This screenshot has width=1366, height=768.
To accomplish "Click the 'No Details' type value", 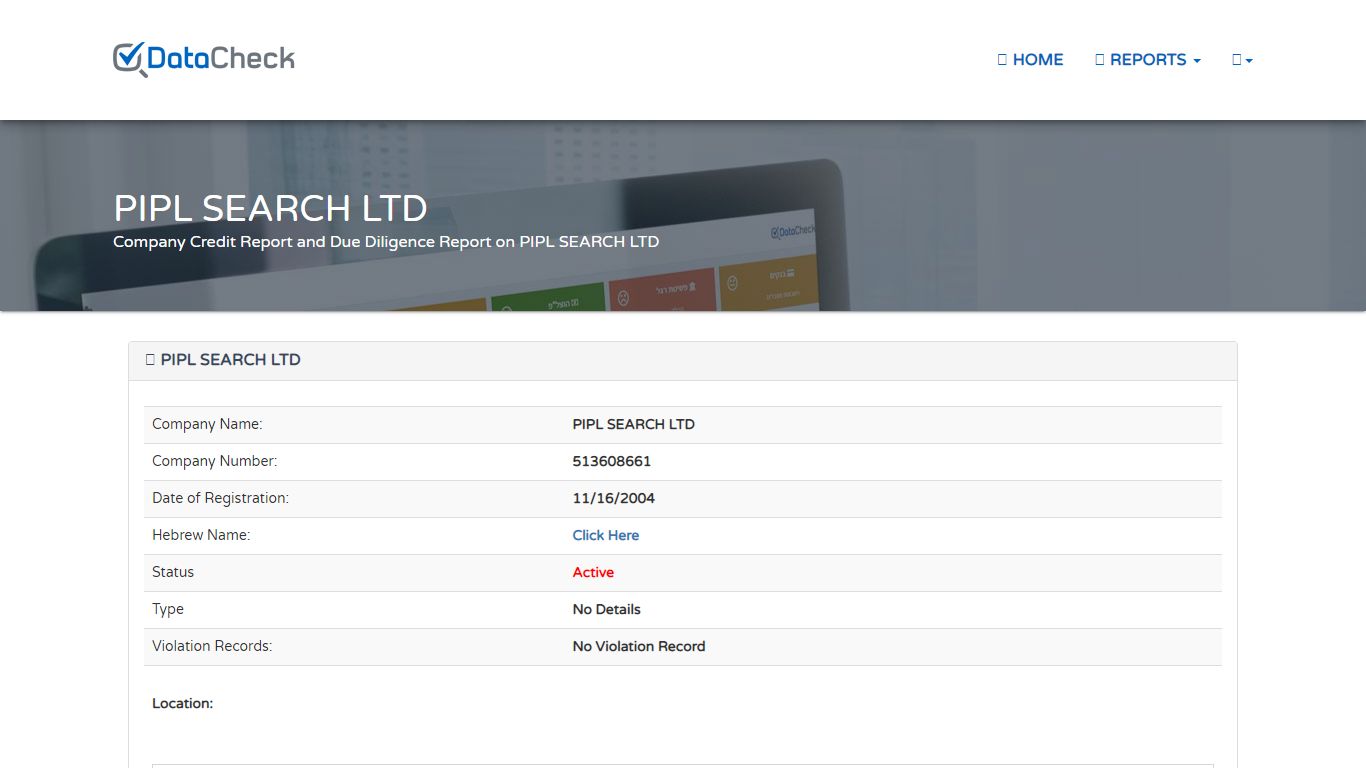I will coord(606,609).
